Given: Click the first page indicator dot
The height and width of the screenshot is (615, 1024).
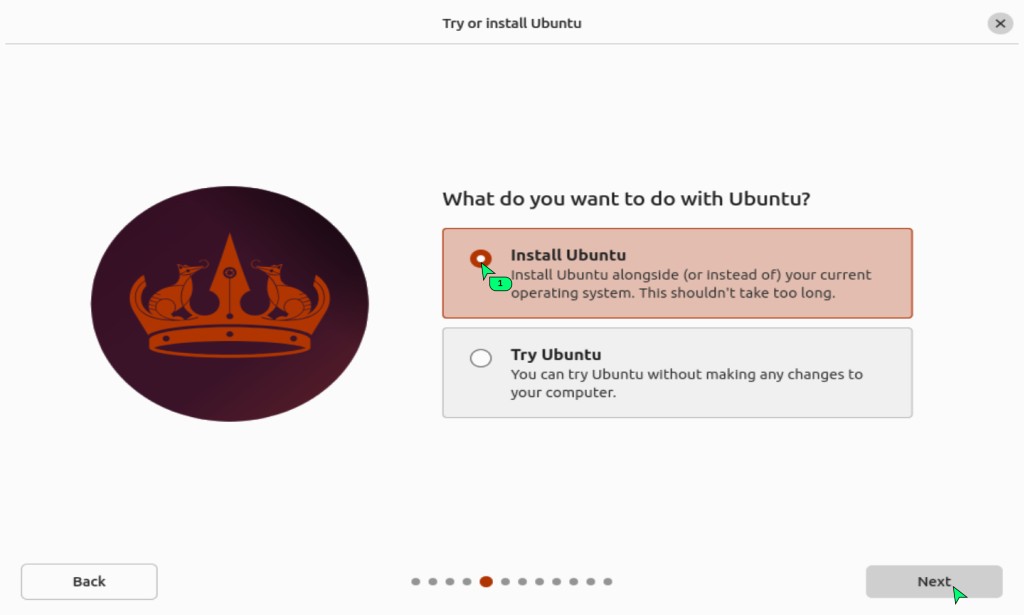Looking at the screenshot, I should pos(415,581).
